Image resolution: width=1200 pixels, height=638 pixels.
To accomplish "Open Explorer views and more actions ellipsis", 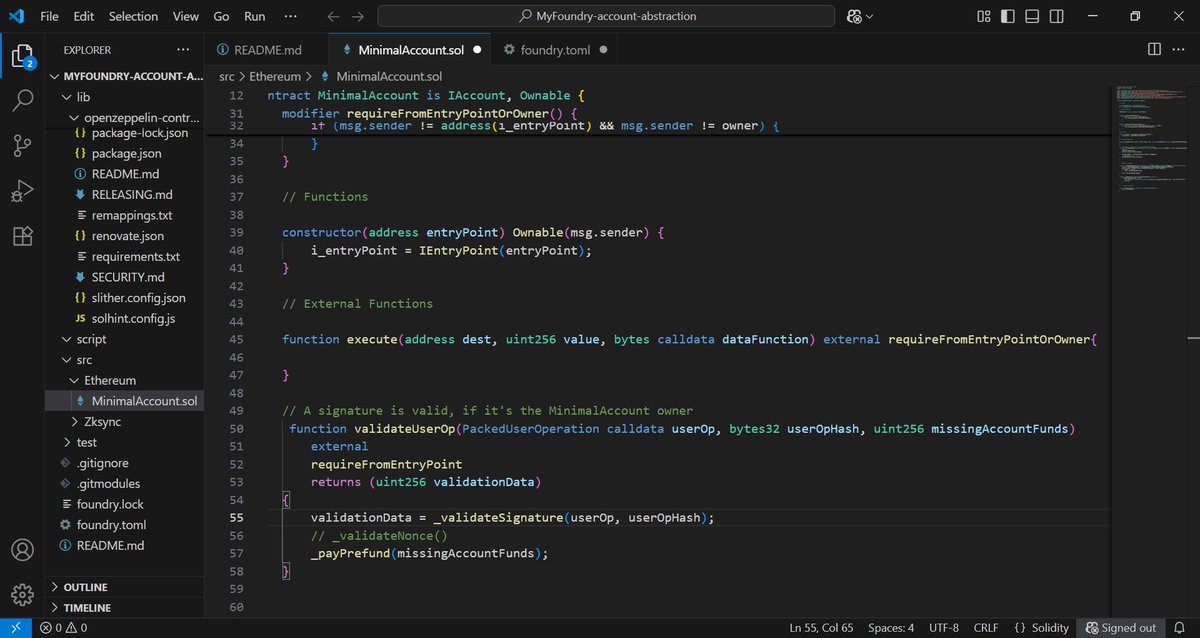I will coord(182,49).
